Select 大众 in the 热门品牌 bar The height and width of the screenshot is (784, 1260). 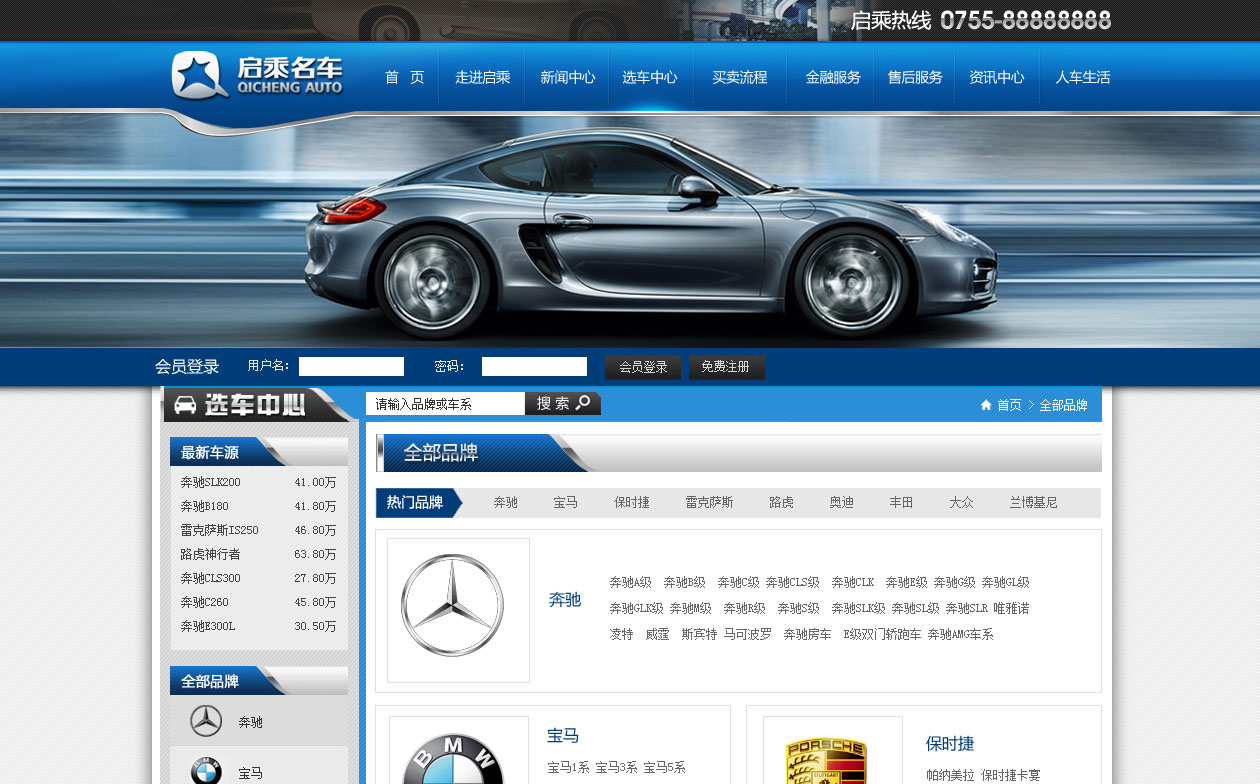tap(961, 502)
